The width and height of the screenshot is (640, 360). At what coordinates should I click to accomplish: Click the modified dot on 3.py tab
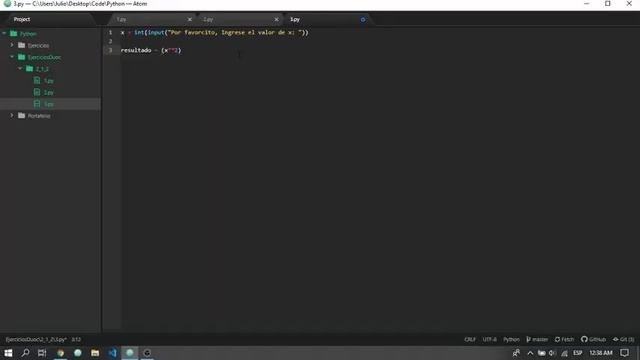(363, 19)
